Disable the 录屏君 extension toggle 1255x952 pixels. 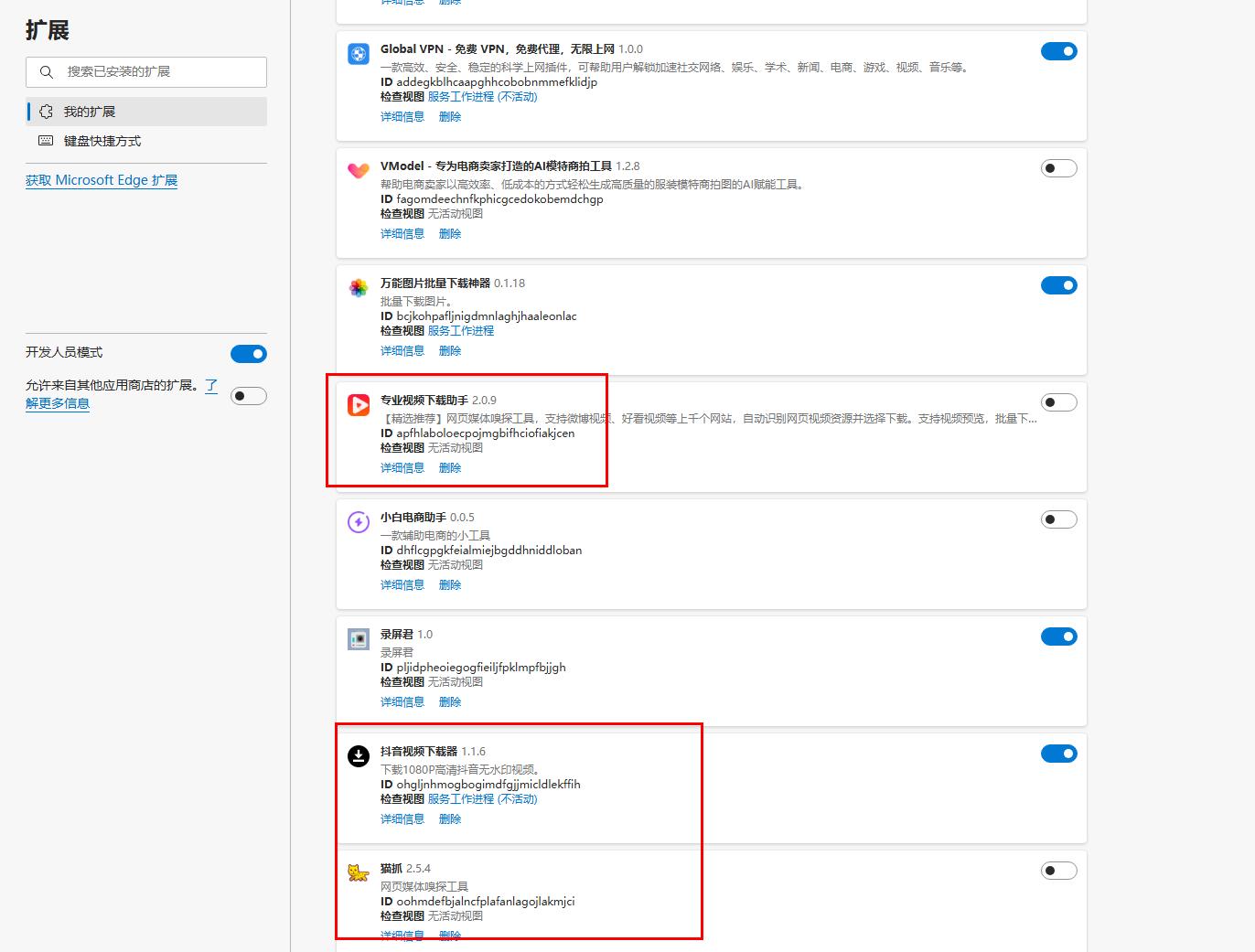click(1059, 636)
